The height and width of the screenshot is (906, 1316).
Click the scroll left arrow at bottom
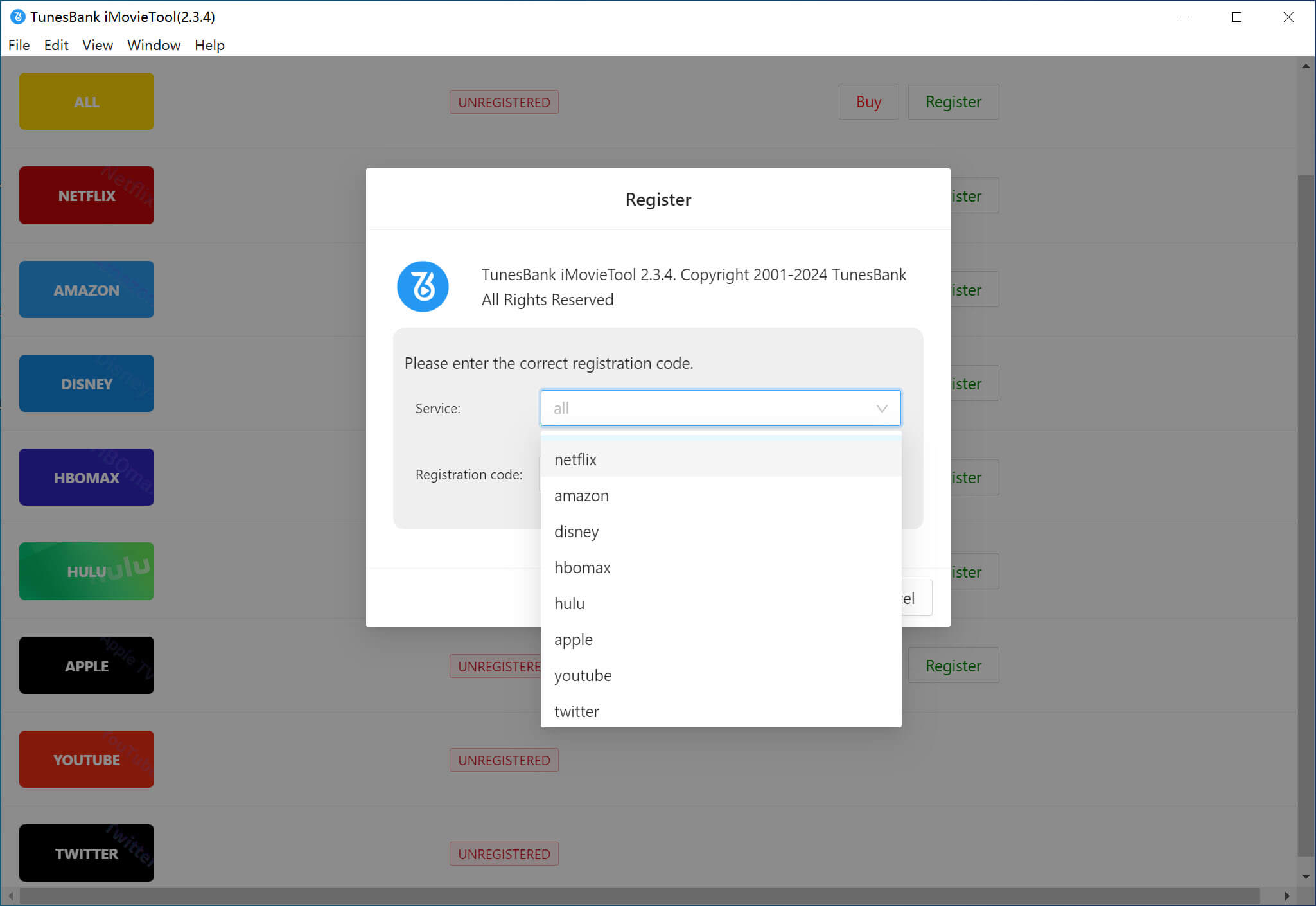pyautogui.click(x=10, y=896)
